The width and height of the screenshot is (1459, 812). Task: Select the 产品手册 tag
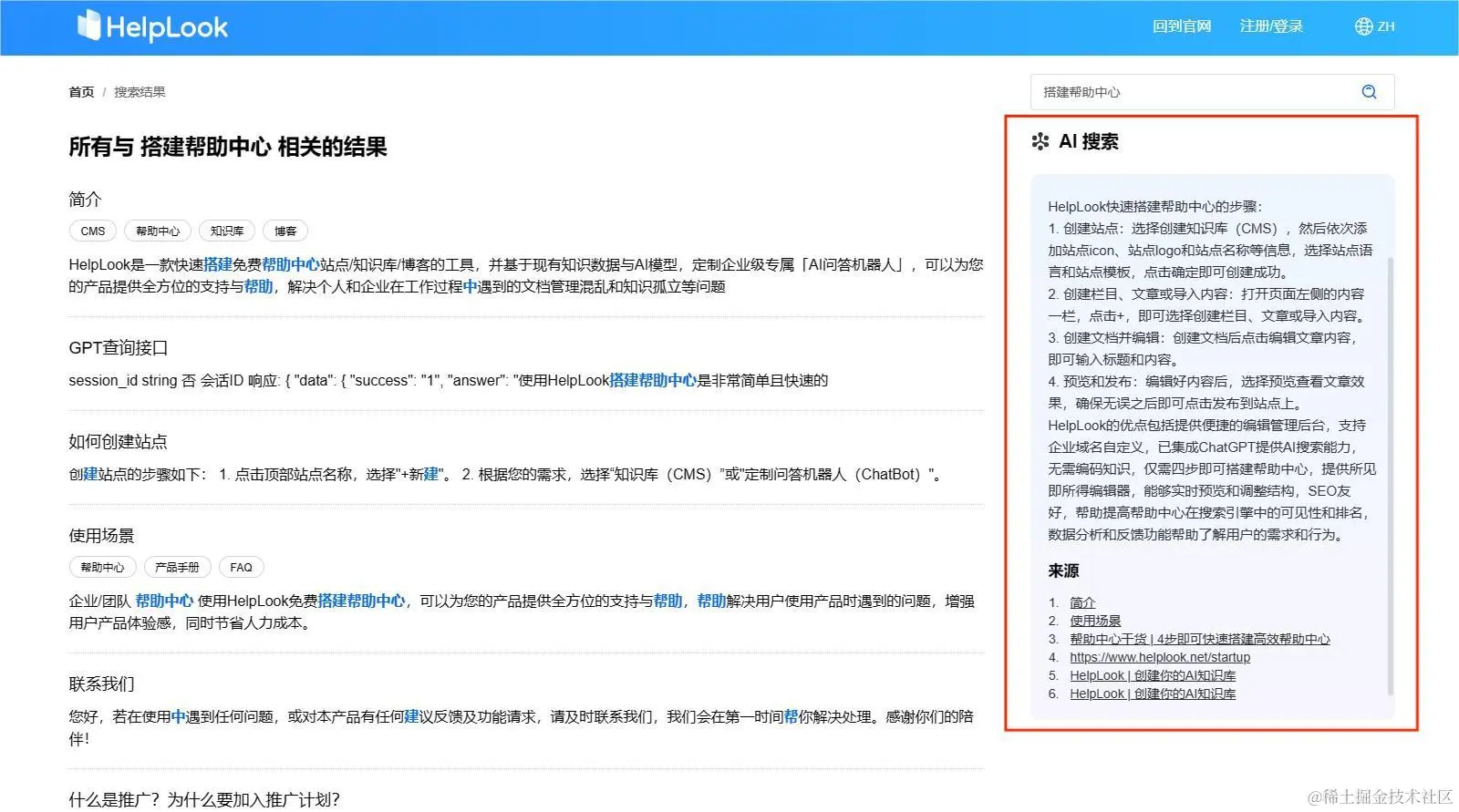point(177,568)
